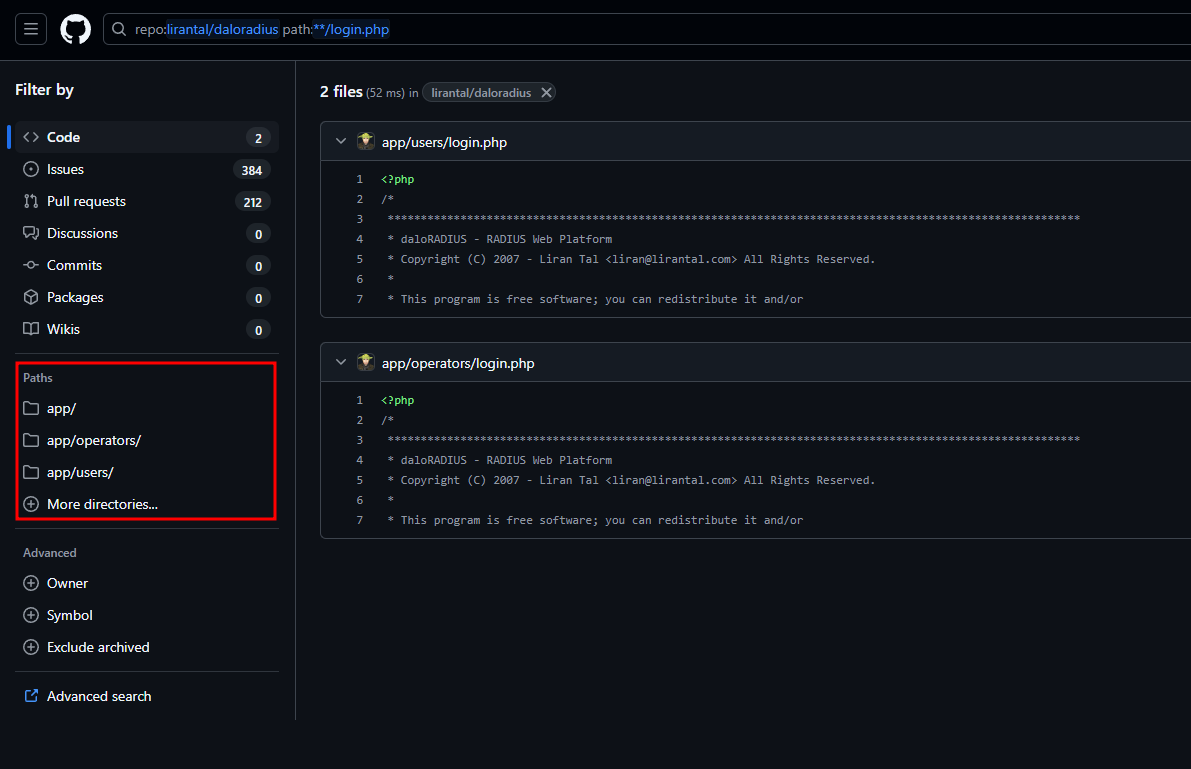Add a Symbol filter
Image resolution: width=1191 pixels, height=769 pixels.
click(x=147, y=616)
